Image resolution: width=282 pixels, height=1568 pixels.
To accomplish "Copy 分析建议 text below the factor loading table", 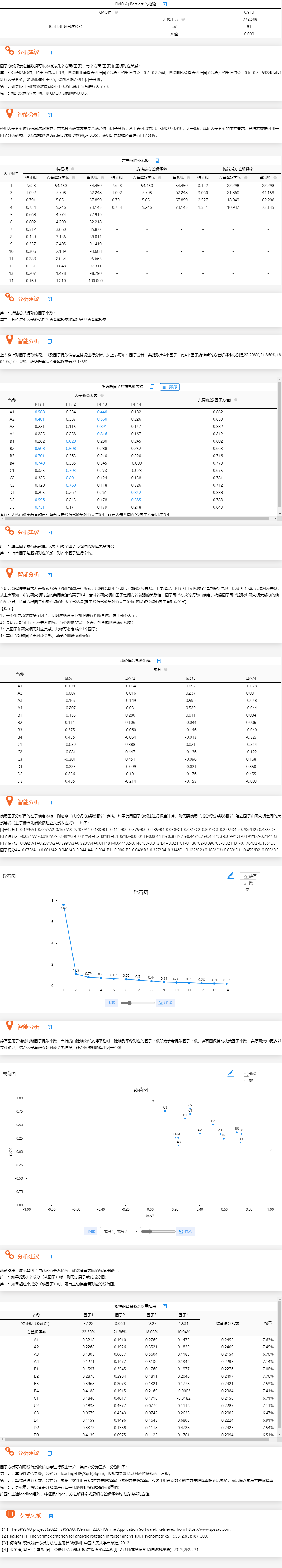I will [50, 533].
